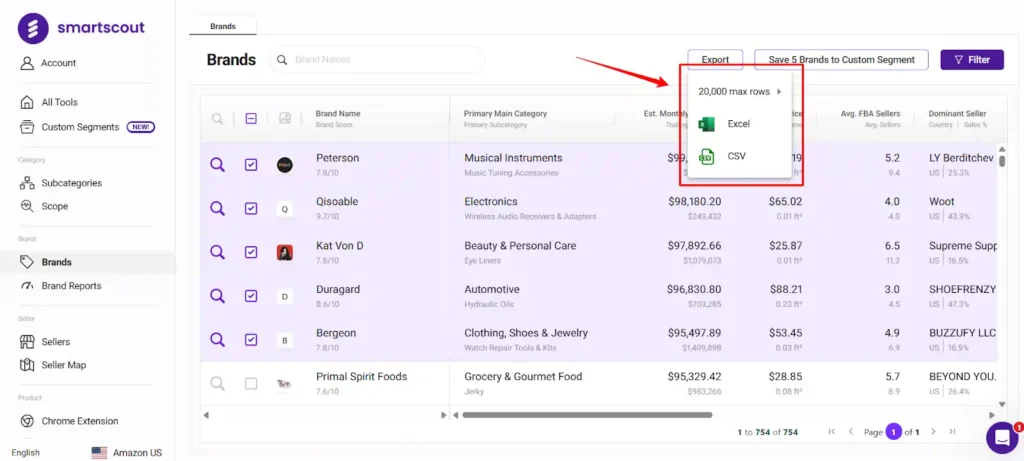Click the Brands tag icon

(27, 262)
